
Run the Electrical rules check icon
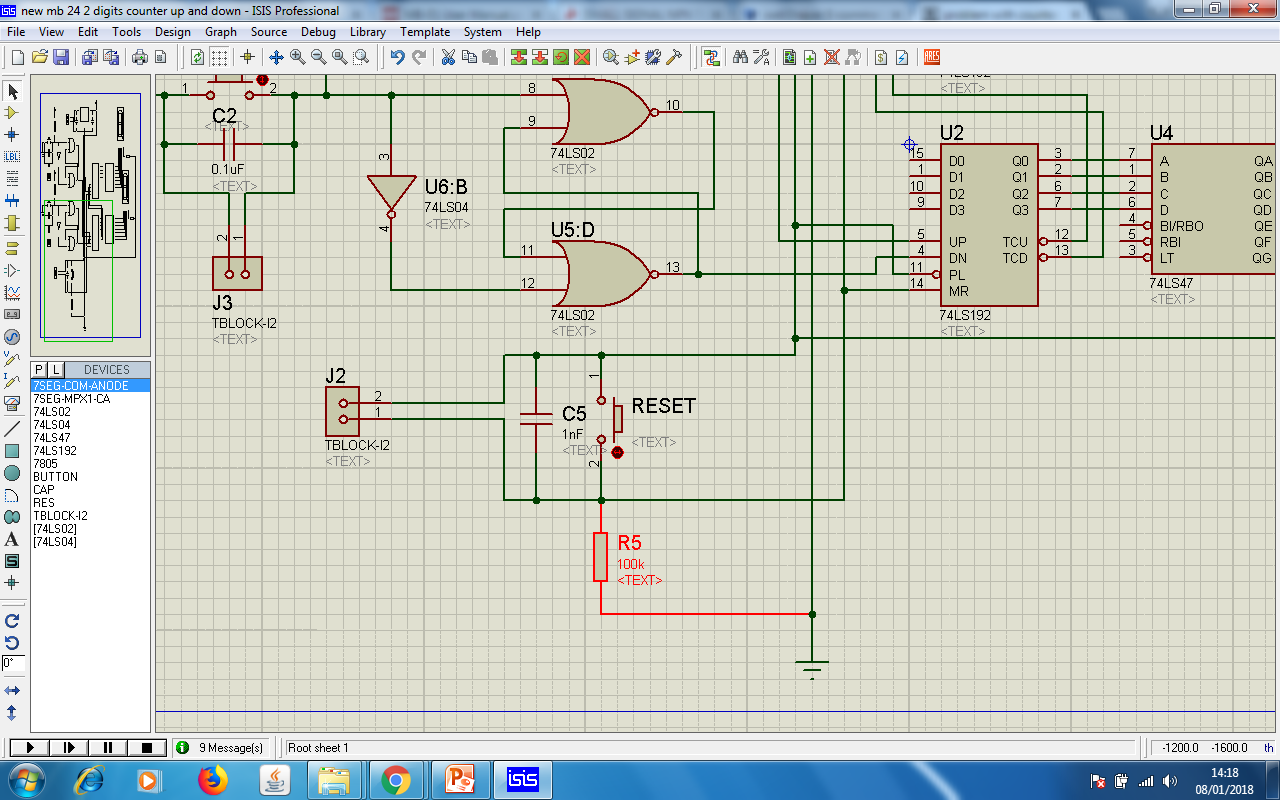click(x=902, y=57)
